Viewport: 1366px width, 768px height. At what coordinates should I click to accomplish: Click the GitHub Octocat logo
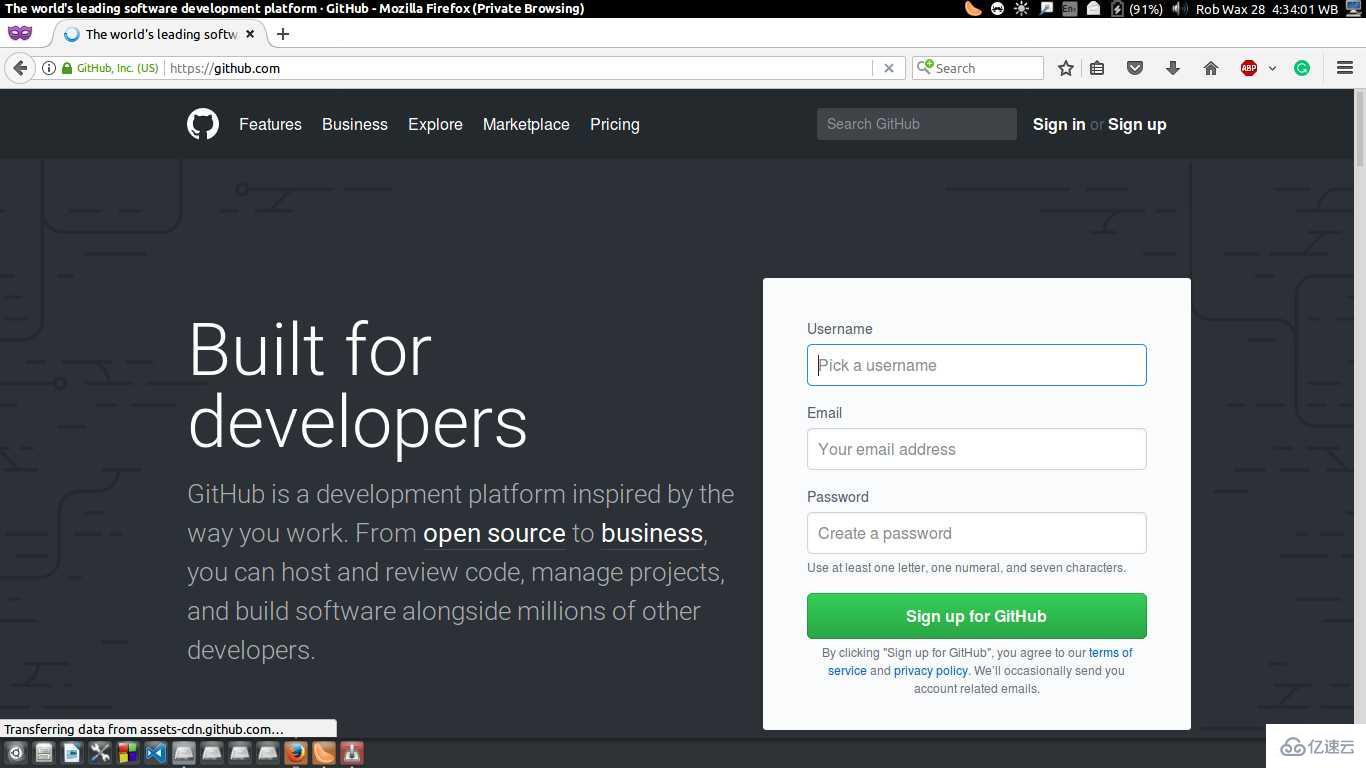click(x=203, y=124)
